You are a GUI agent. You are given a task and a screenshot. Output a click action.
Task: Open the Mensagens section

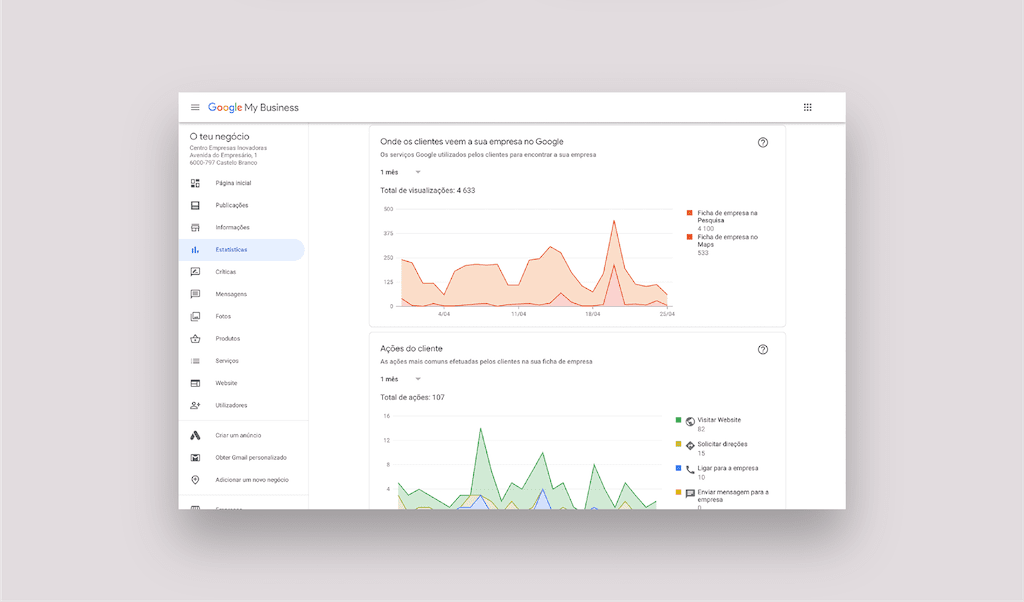coord(231,294)
